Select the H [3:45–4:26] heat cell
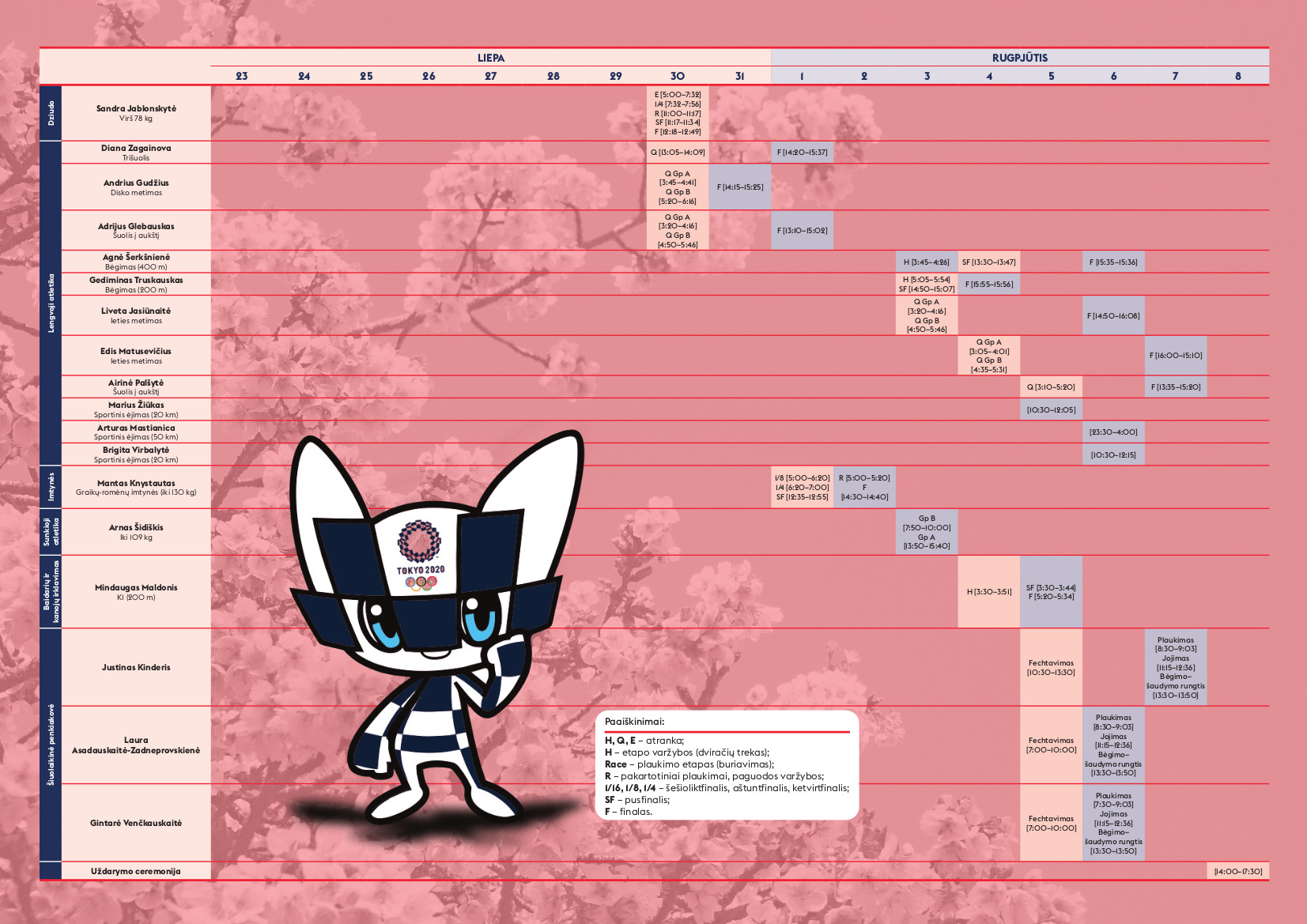This screenshot has width=1307, height=924. (x=927, y=262)
